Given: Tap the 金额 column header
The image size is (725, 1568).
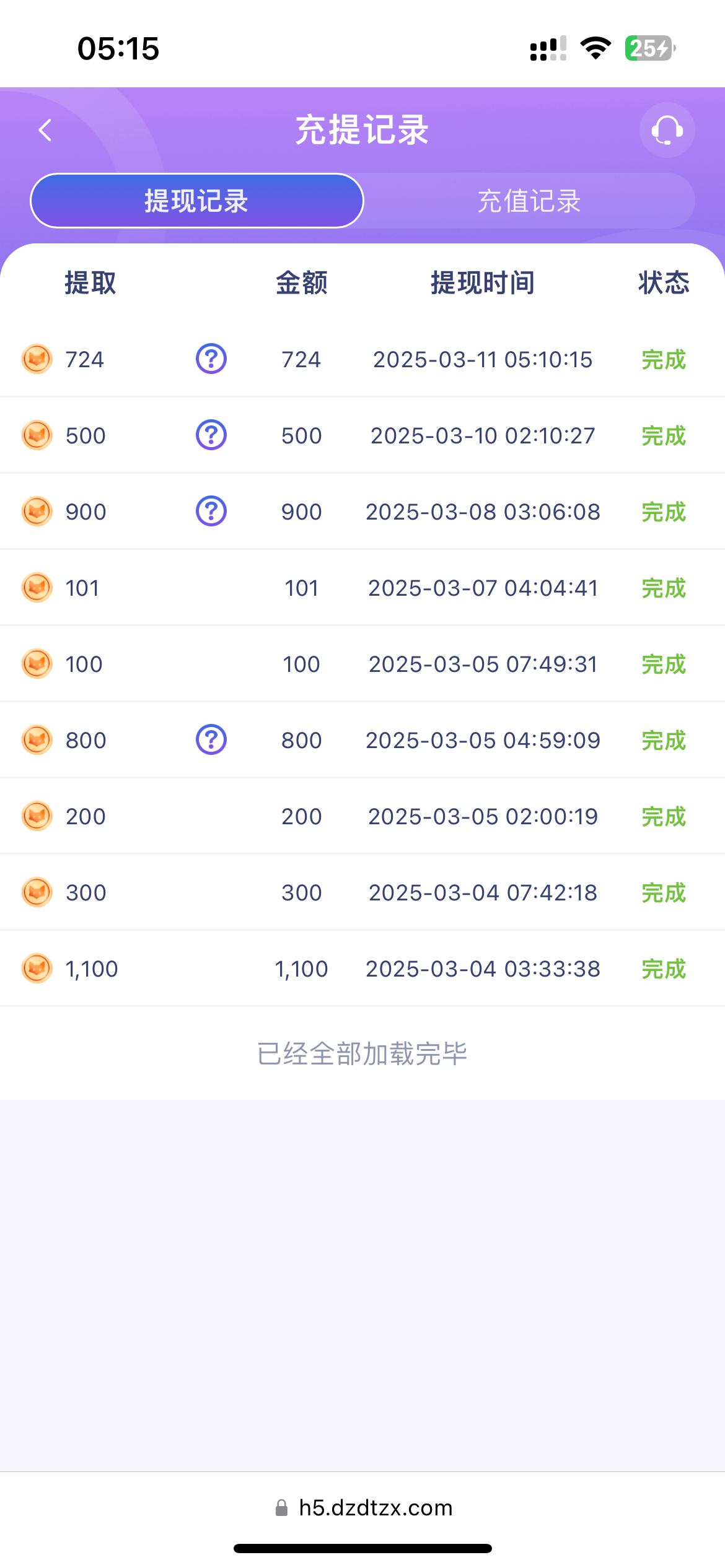Looking at the screenshot, I should 302,283.
